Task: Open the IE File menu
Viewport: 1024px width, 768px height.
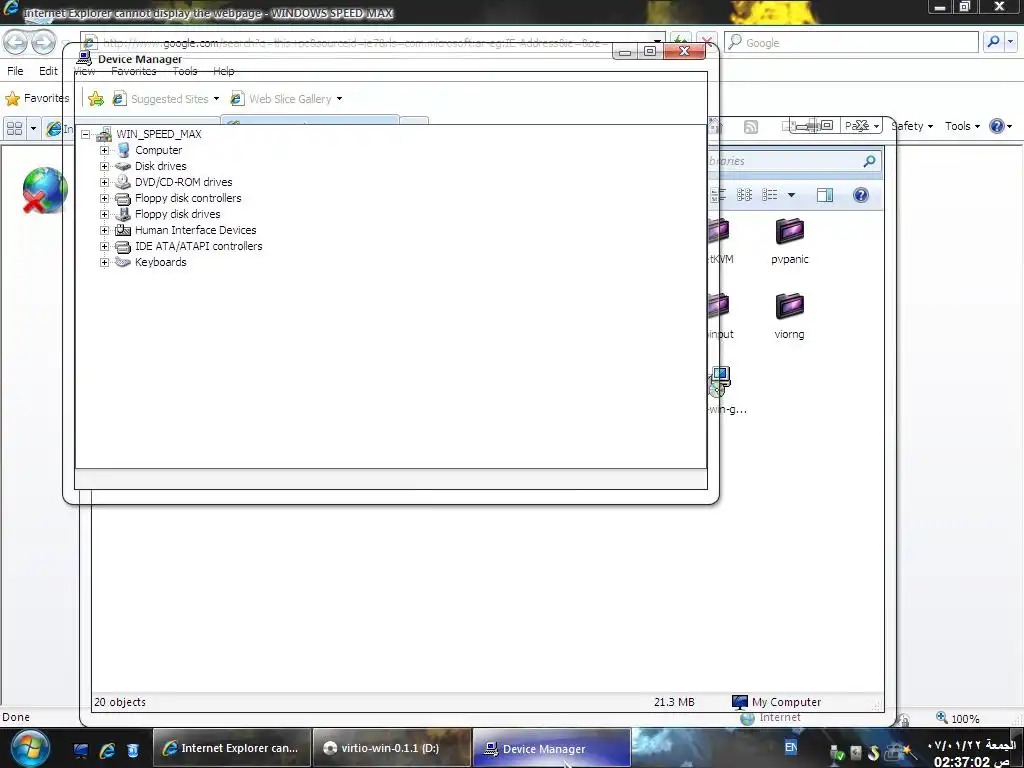Action: [15, 71]
